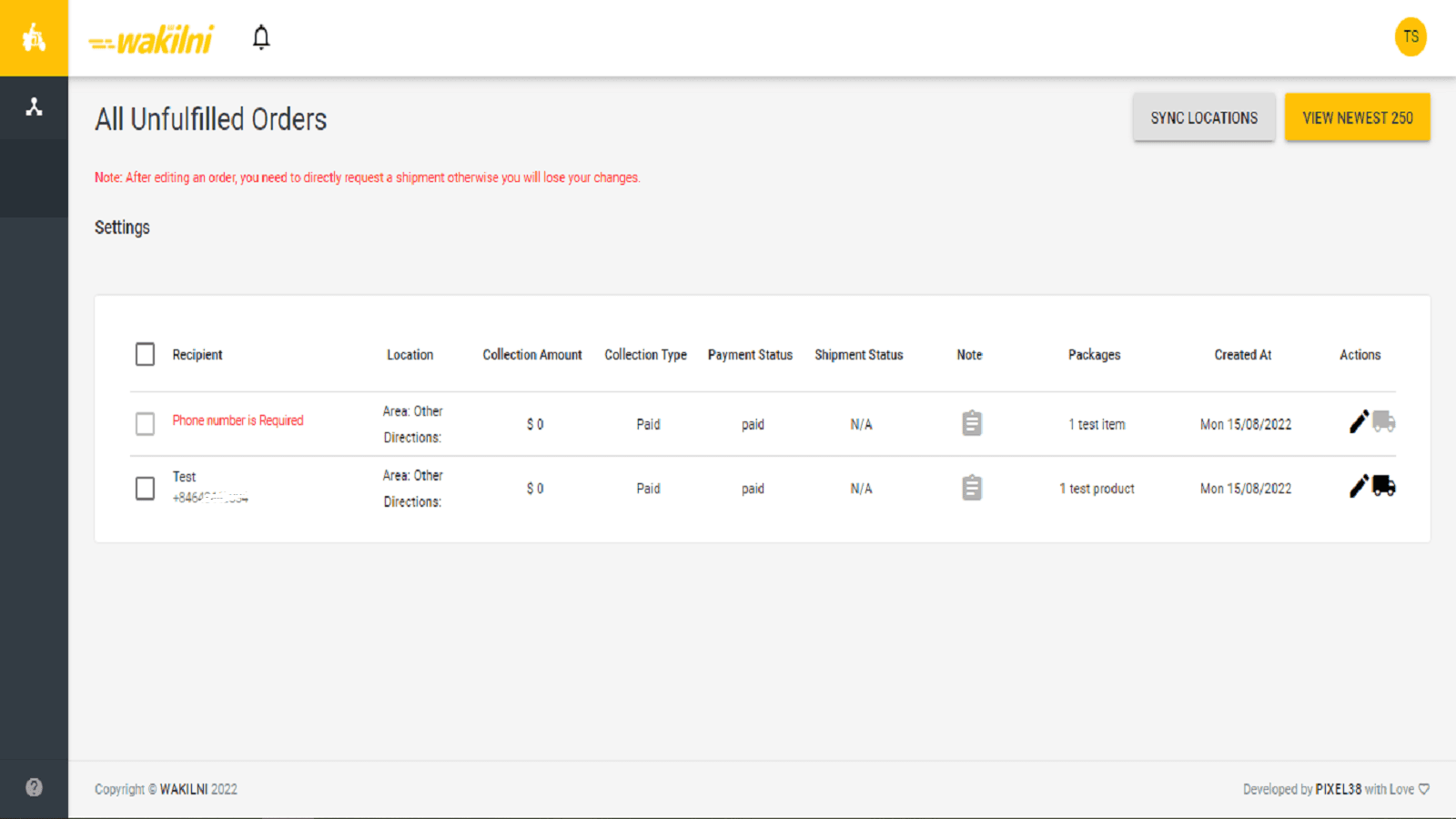
Task: Open the TS account avatar menu
Action: 1410,37
